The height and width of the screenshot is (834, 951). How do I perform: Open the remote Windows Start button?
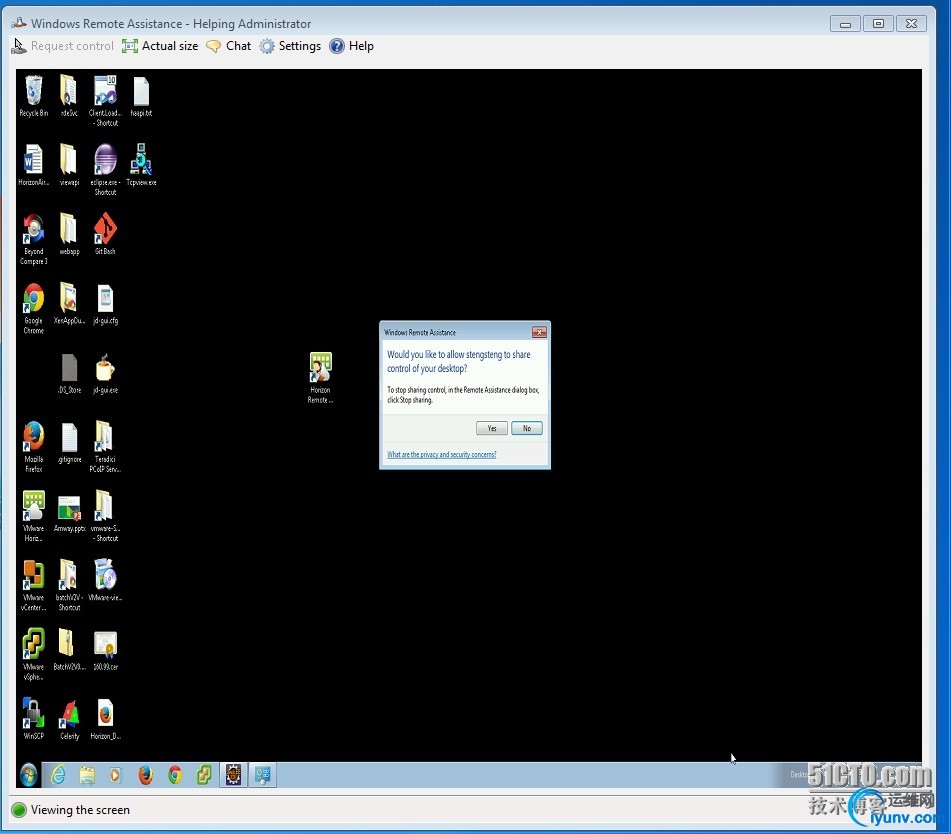(29, 775)
